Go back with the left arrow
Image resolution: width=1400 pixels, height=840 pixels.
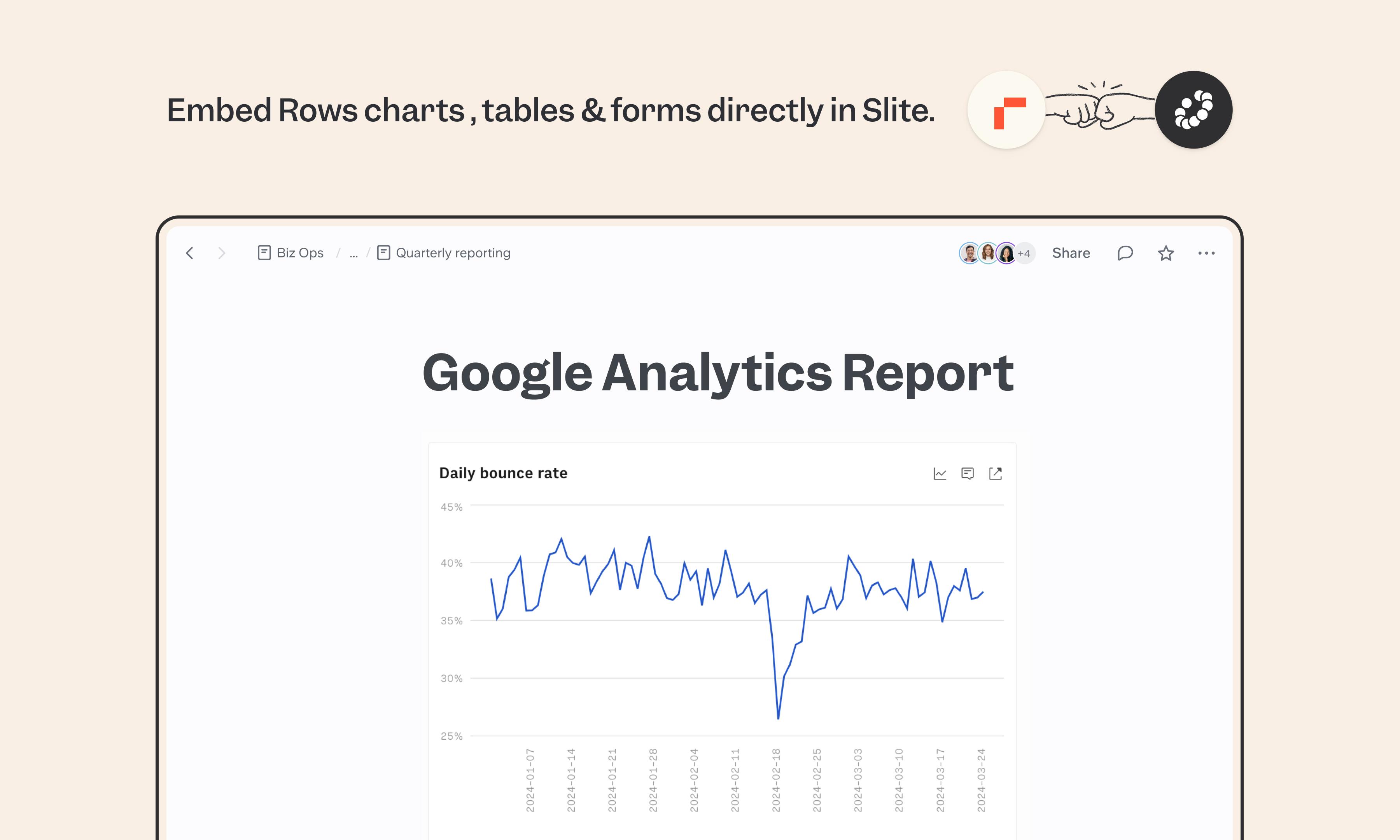[x=189, y=253]
